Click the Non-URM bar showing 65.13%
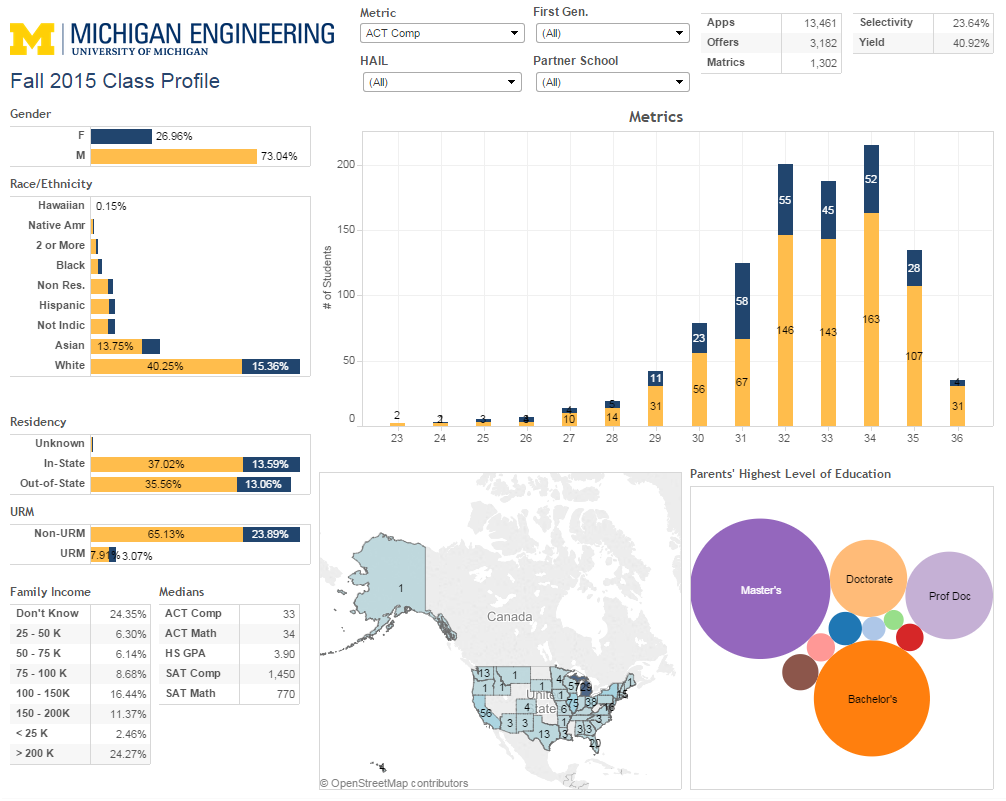 166,534
